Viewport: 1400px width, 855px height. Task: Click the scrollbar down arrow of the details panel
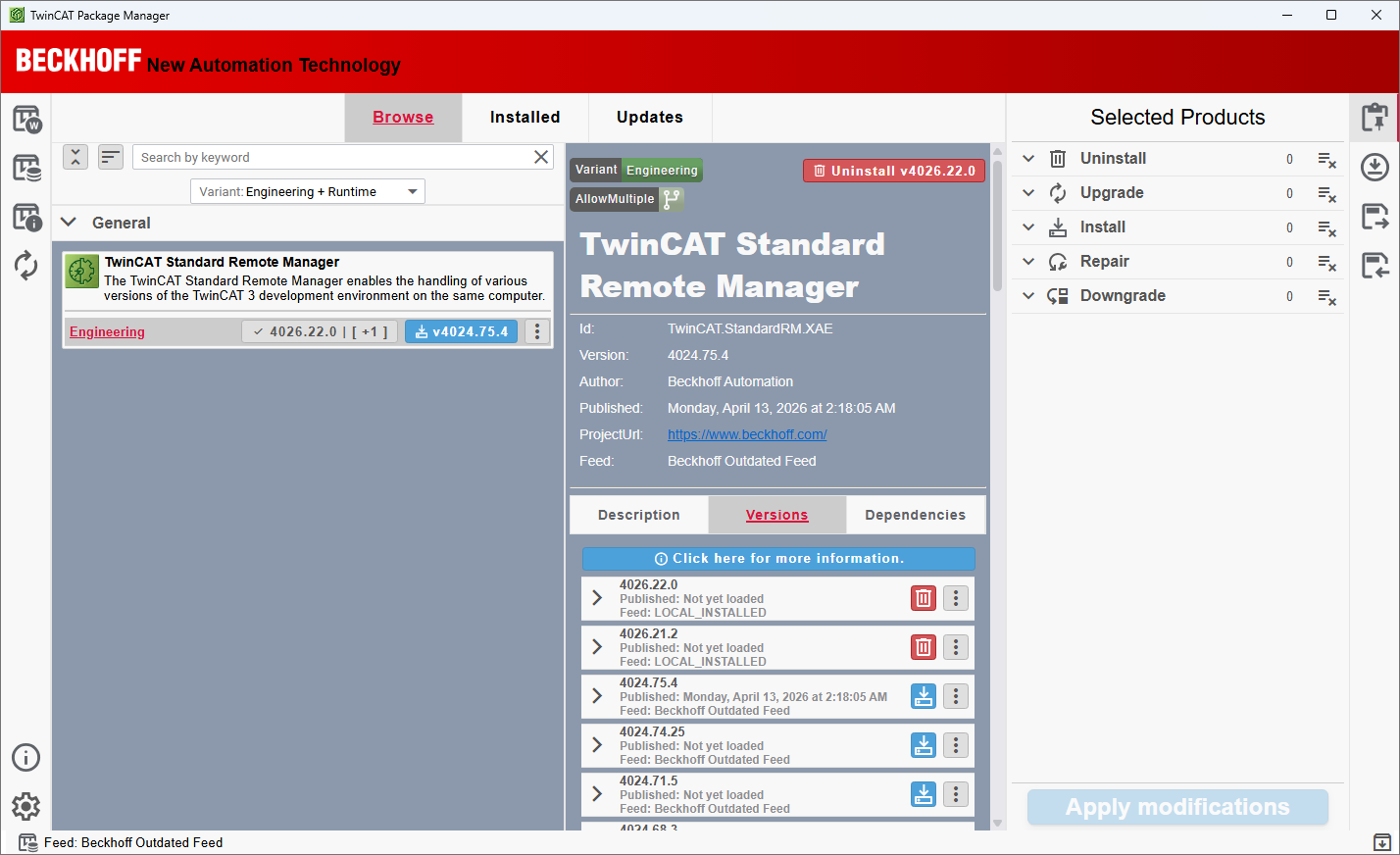click(997, 824)
